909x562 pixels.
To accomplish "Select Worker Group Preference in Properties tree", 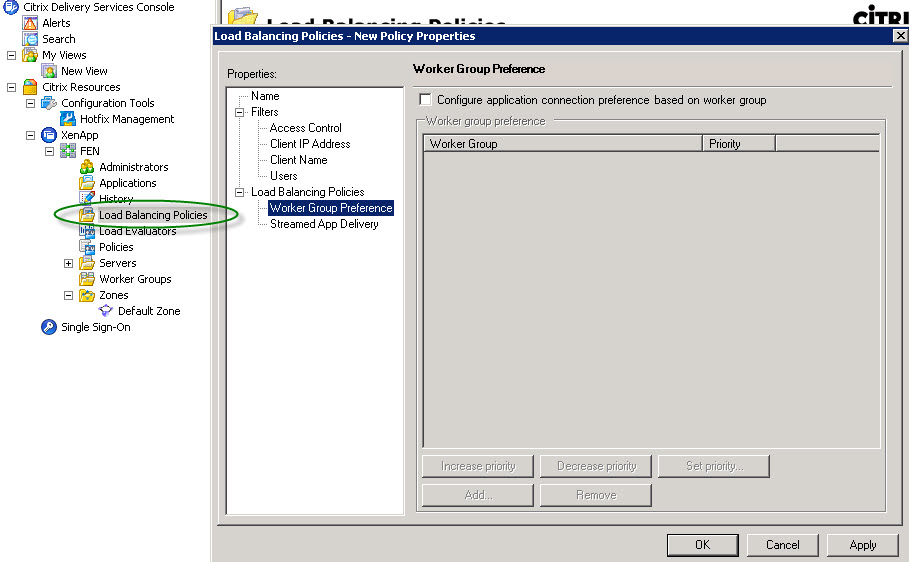I will tap(331, 208).
